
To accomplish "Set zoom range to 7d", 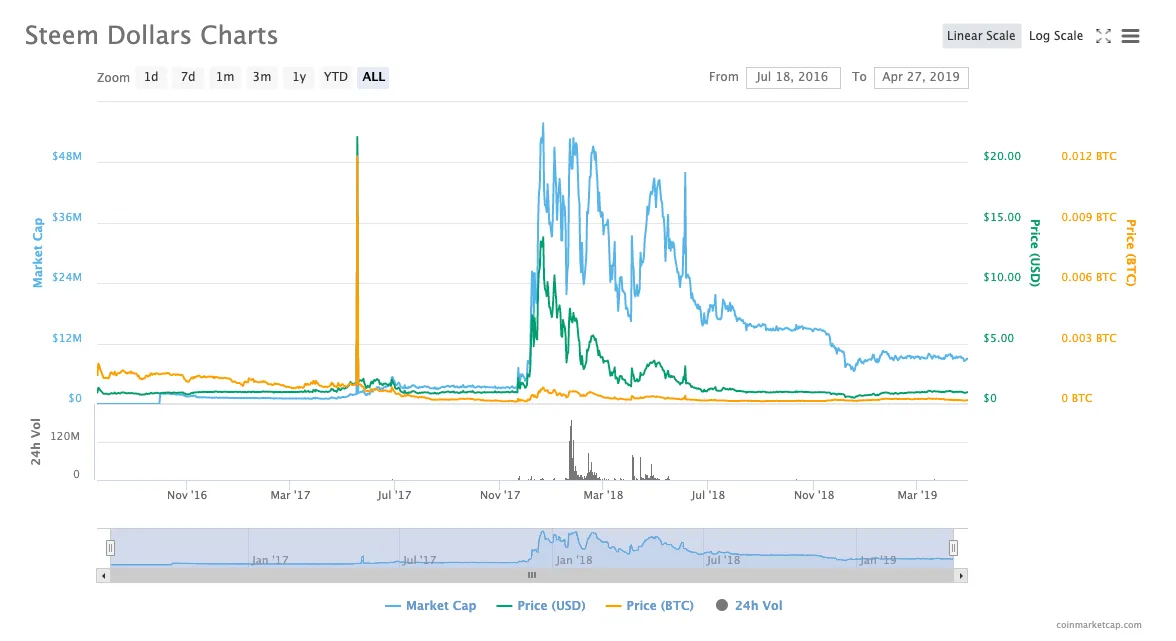I will (188, 77).
